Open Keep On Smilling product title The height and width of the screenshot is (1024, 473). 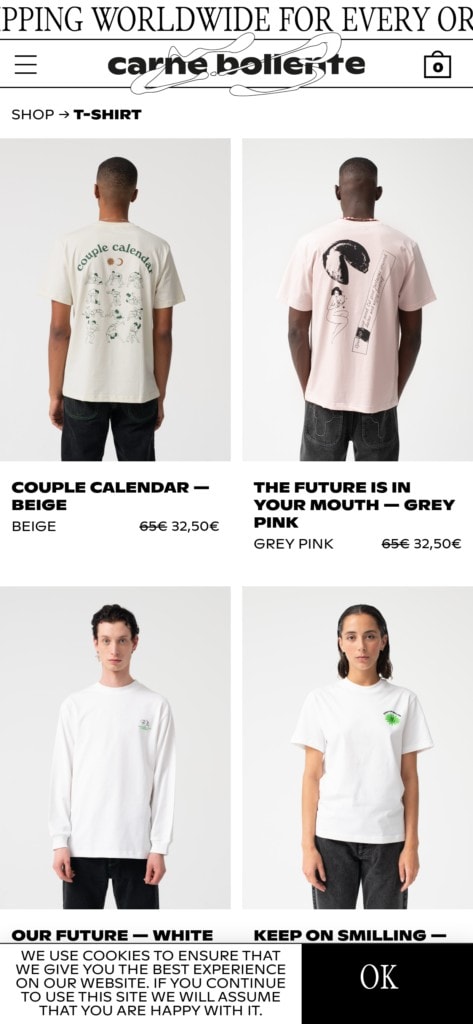[350, 935]
